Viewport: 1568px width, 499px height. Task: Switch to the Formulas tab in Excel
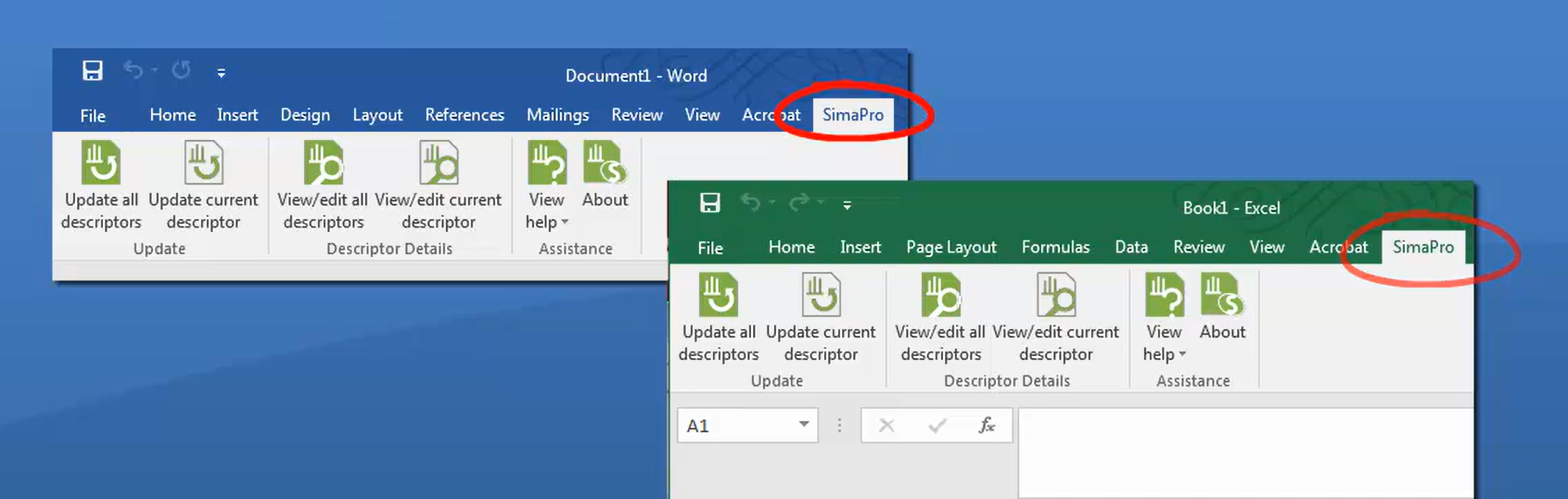click(1055, 248)
